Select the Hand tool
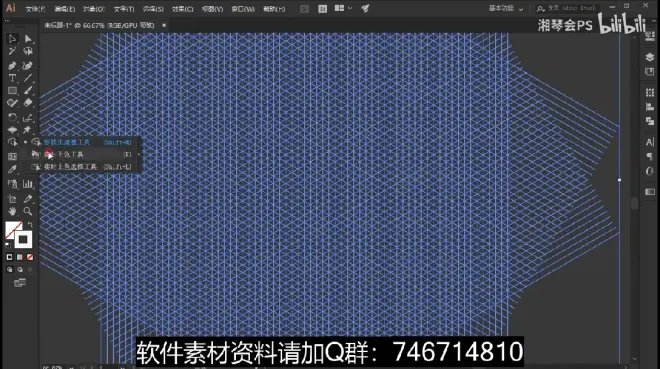Image resolution: width=660 pixels, height=369 pixels. point(12,211)
